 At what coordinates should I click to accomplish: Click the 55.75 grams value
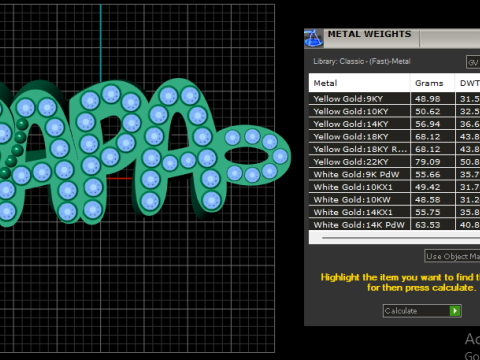[x=428, y=212]
